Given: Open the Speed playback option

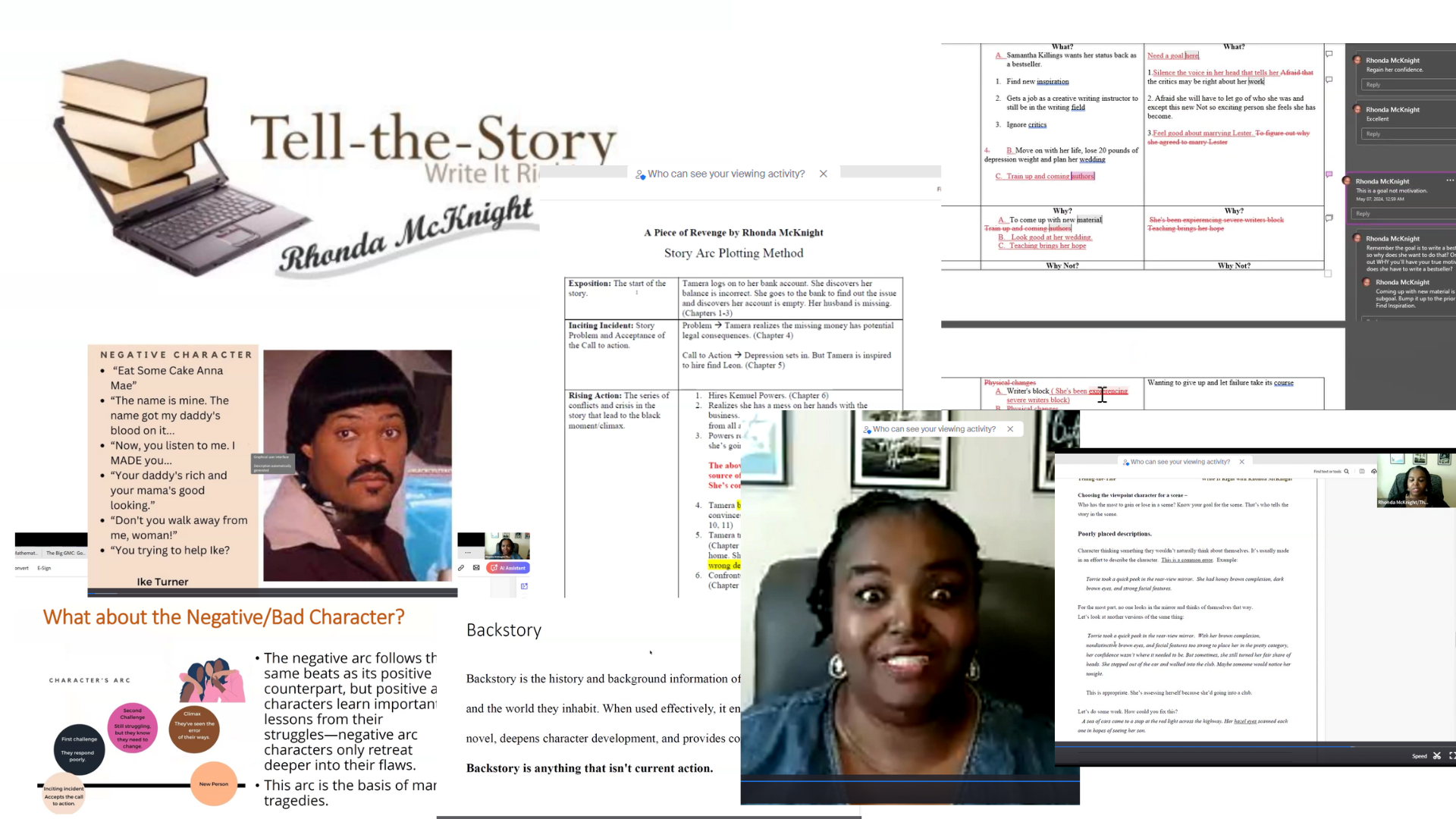Looking at the screenshot, I should [x=1419, y=756].
